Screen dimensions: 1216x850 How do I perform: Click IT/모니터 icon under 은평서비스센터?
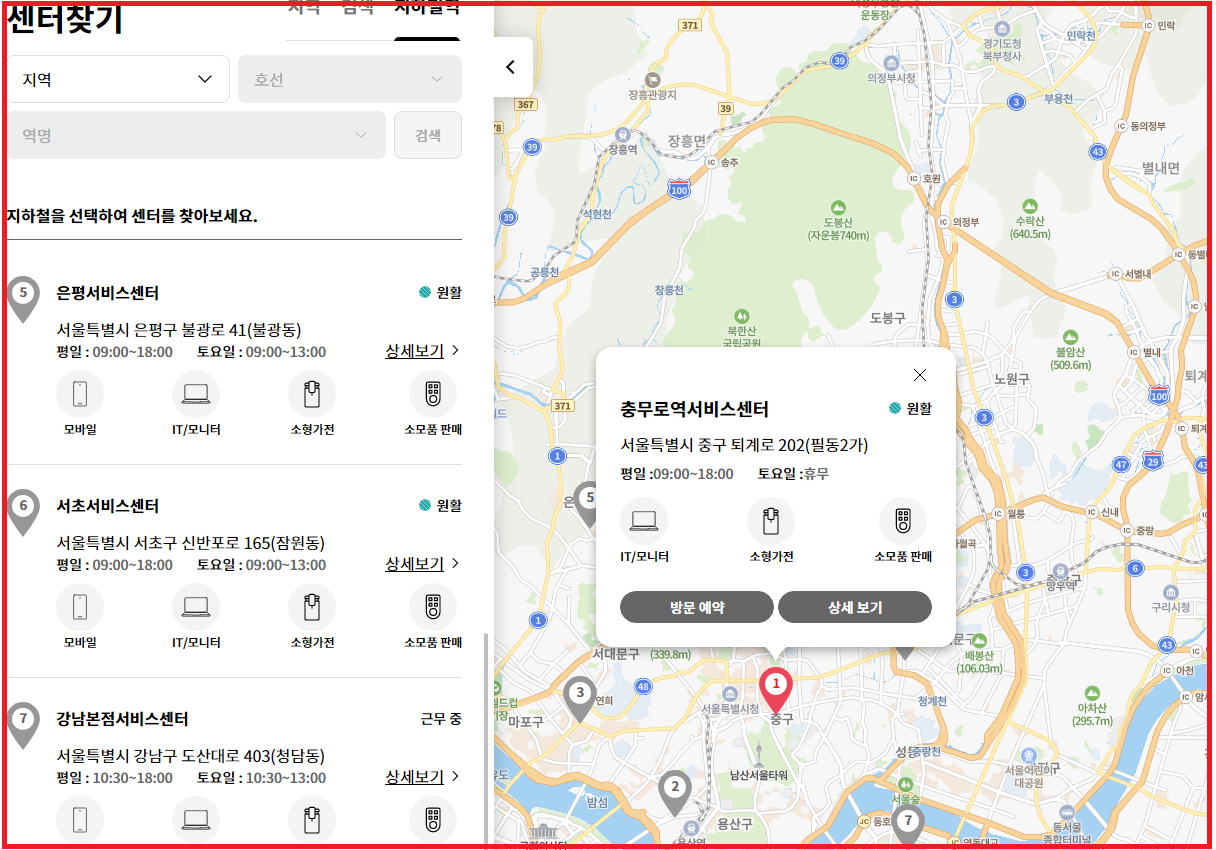tap(196, 394)
